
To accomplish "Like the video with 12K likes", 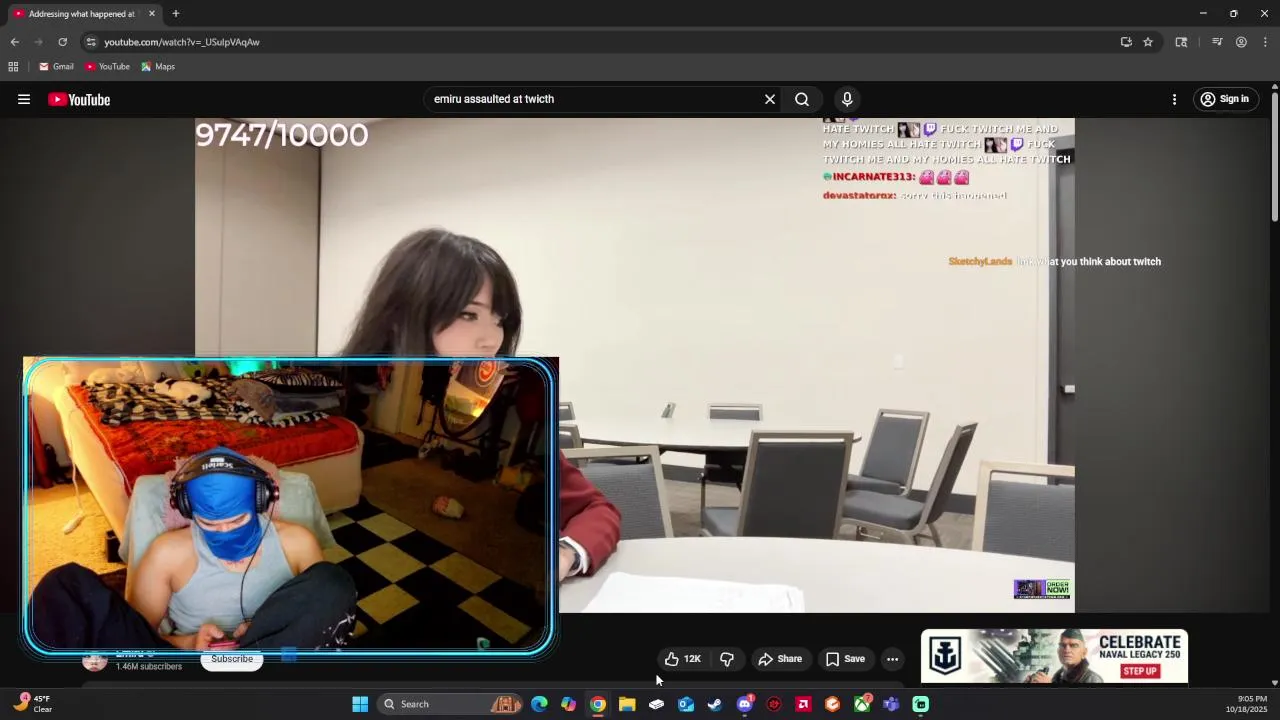I will (682, 659).
